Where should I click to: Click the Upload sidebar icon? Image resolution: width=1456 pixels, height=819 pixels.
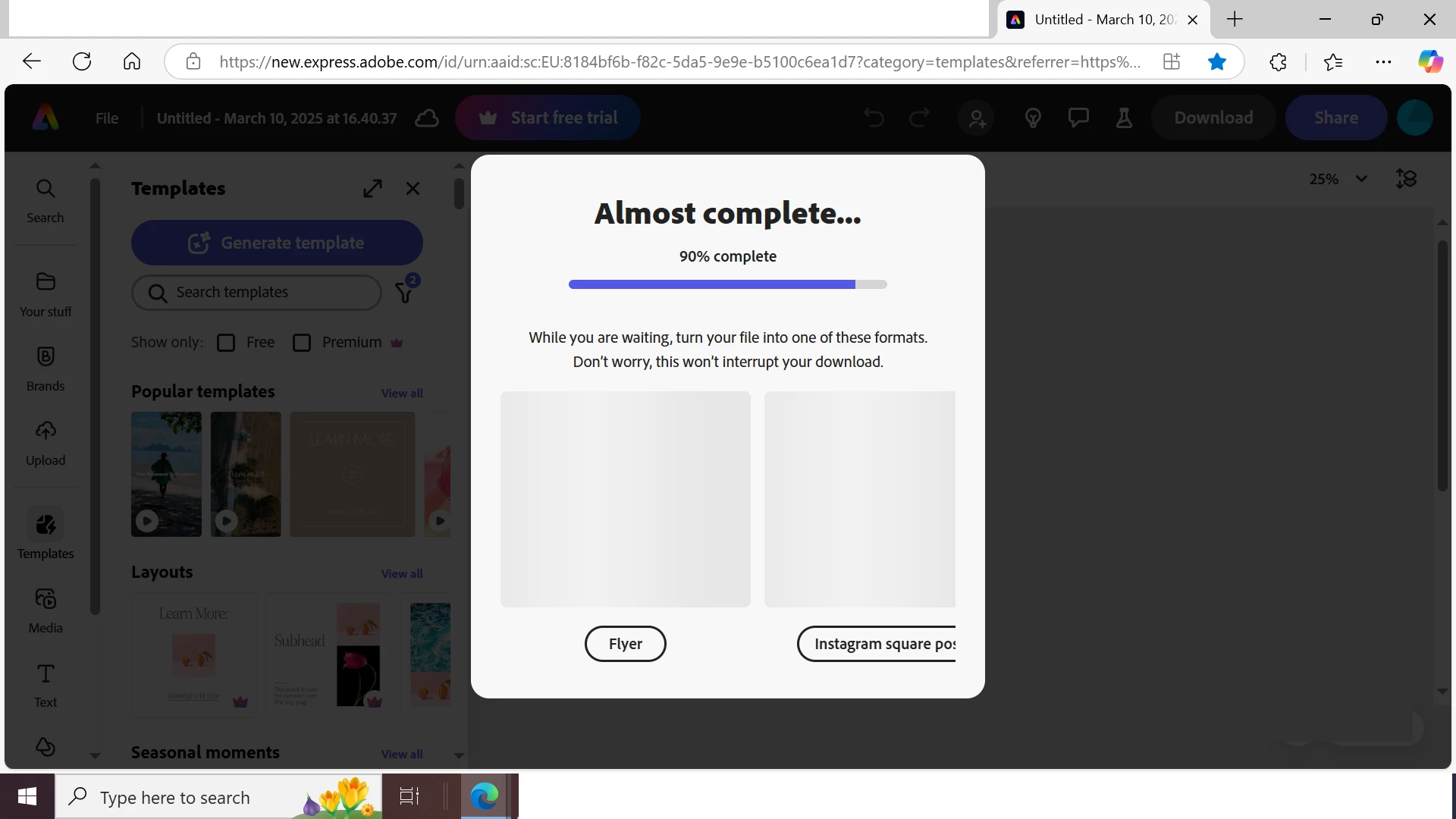[45, 443]
